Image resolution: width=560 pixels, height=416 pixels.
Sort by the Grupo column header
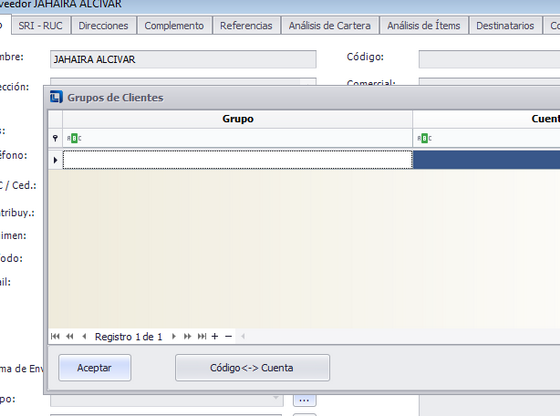[x=238, y=119]
